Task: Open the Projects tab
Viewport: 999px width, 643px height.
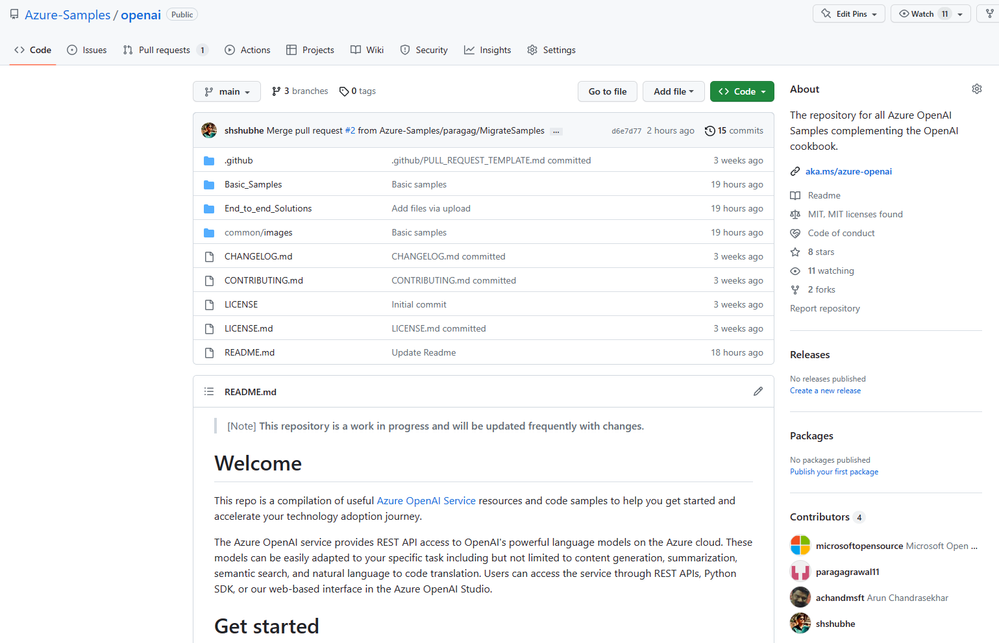Action: (310, 50)
